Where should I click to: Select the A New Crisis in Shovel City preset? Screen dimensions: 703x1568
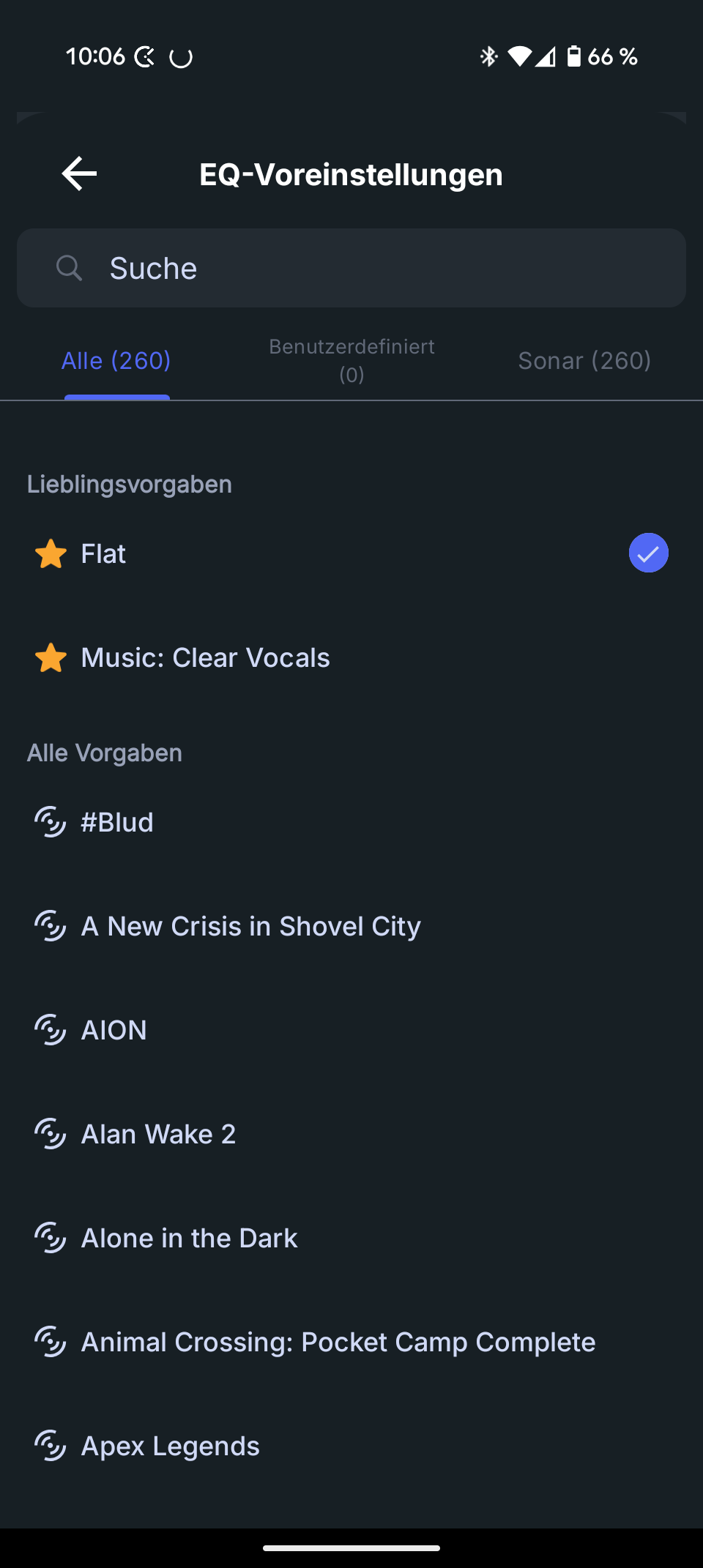tap(251, 926)
